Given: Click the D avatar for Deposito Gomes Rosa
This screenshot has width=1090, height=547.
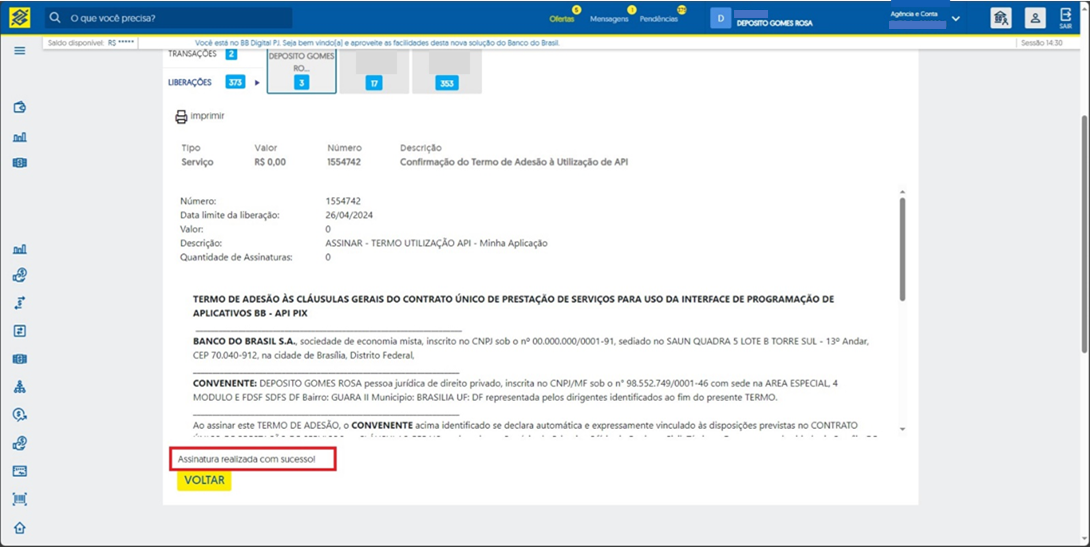Looking at the screenshot, I should (x=720, y=19).
